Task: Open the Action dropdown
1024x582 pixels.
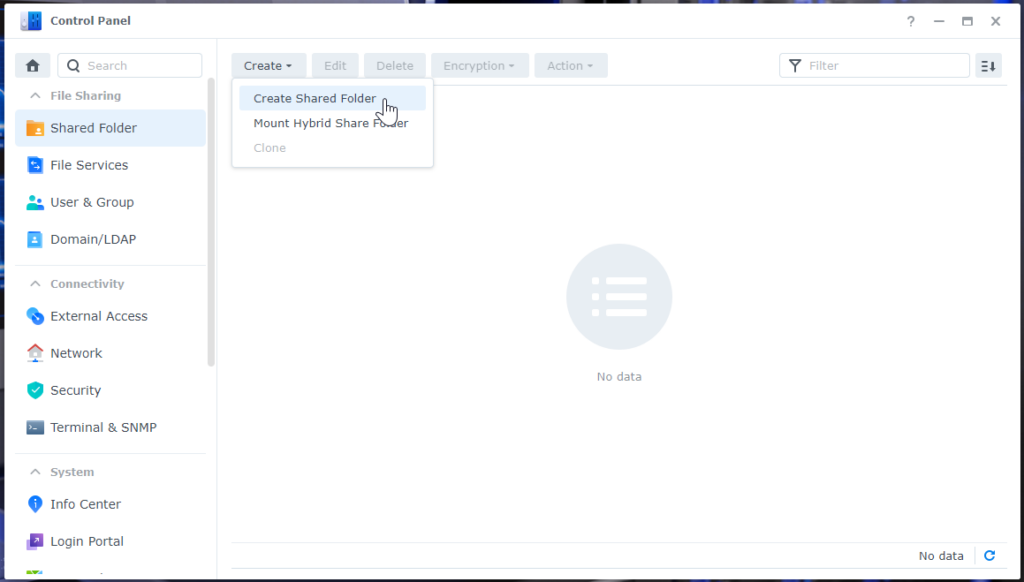Action: [570, 65]
